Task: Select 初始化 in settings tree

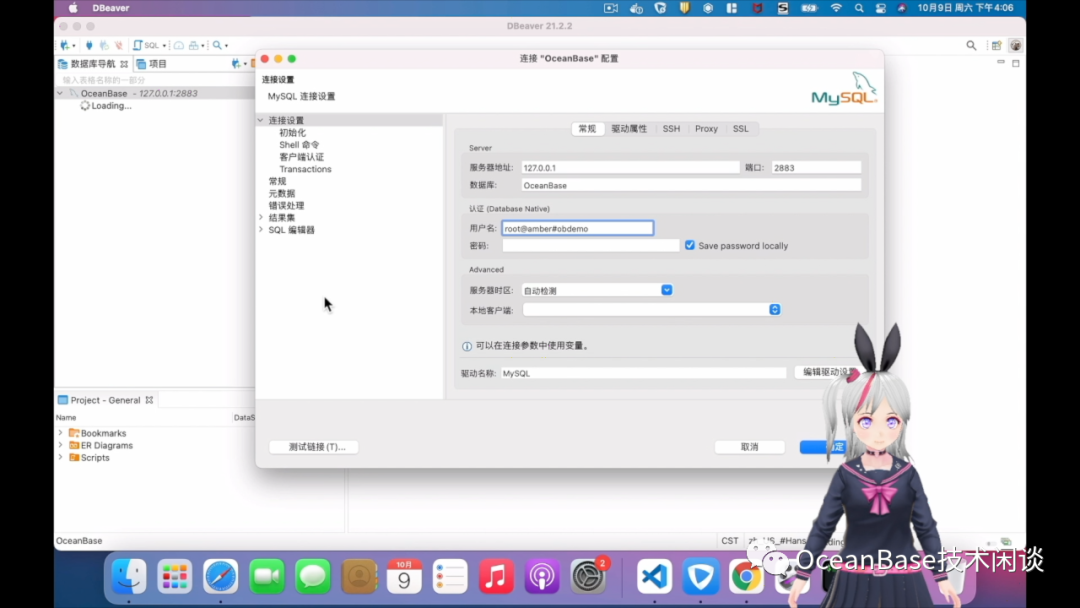Action: point(293,132)
